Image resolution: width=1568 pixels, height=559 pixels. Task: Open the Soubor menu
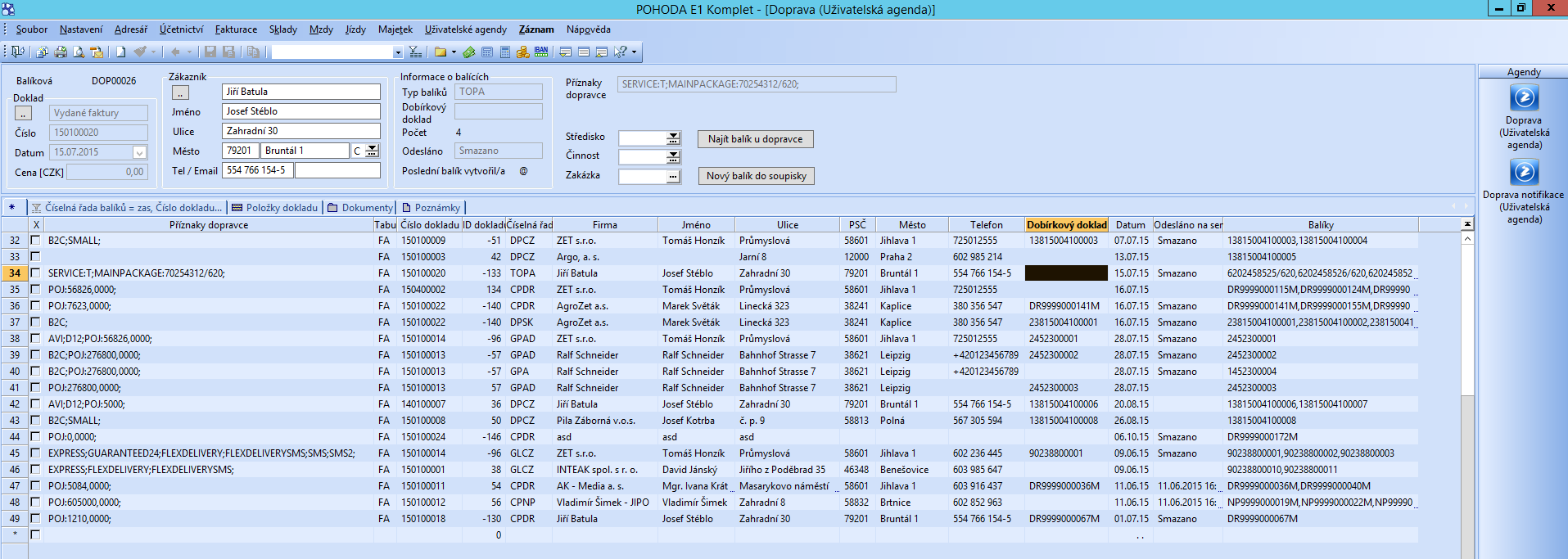coord(32,29)
